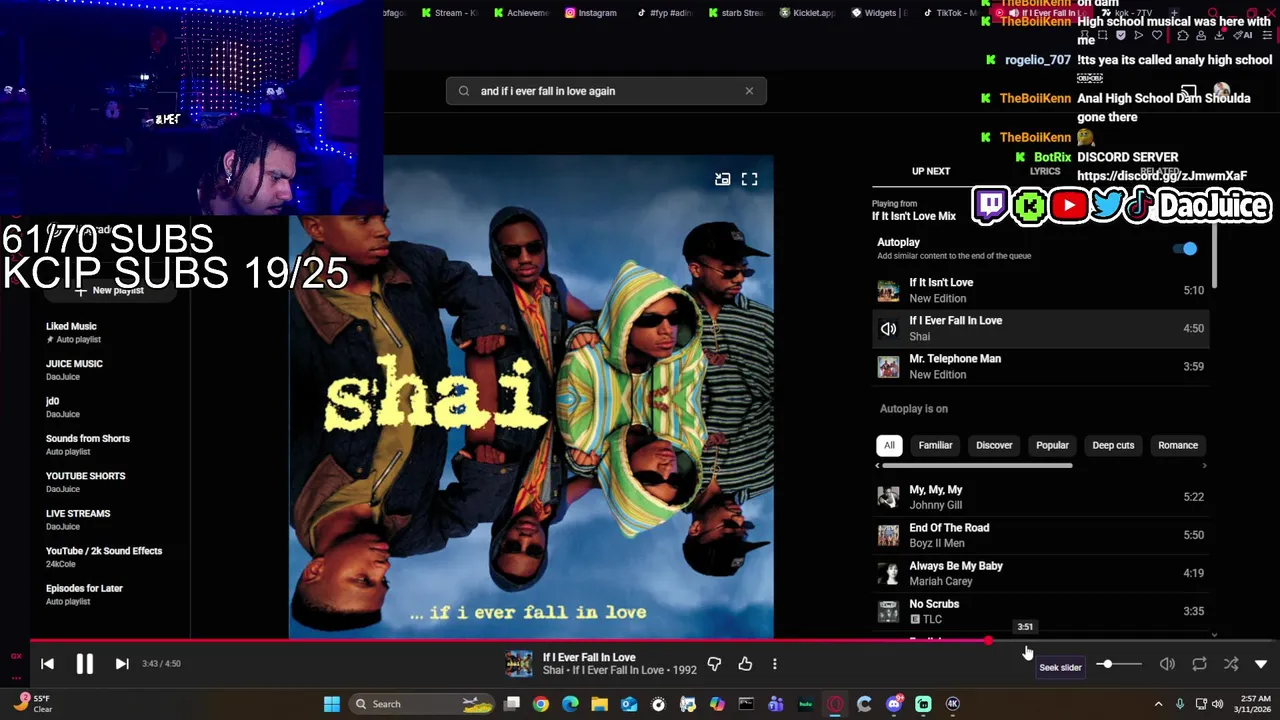Toggle shuffle in the player bar
Image resolution: width=1280 pixels, height=720 pixels.
point(1231,664)
